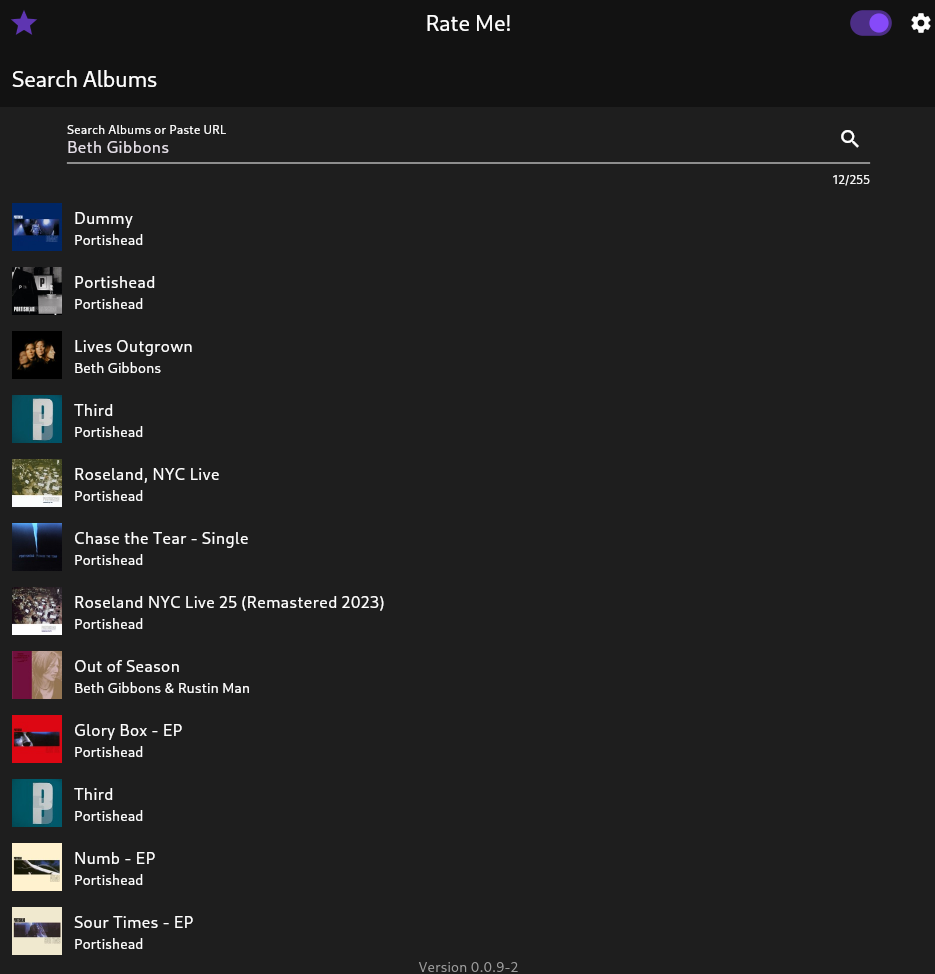Viewport: 935px width, 974px height.
Task: Click the Rate Me! app title
Action: click(x=468, y=24)
